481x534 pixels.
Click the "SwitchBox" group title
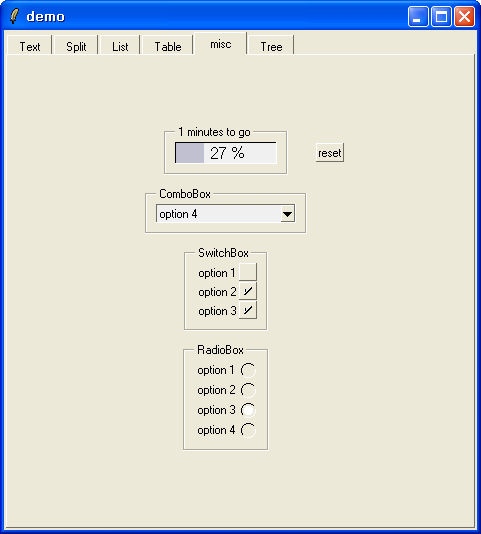(223, 253)
